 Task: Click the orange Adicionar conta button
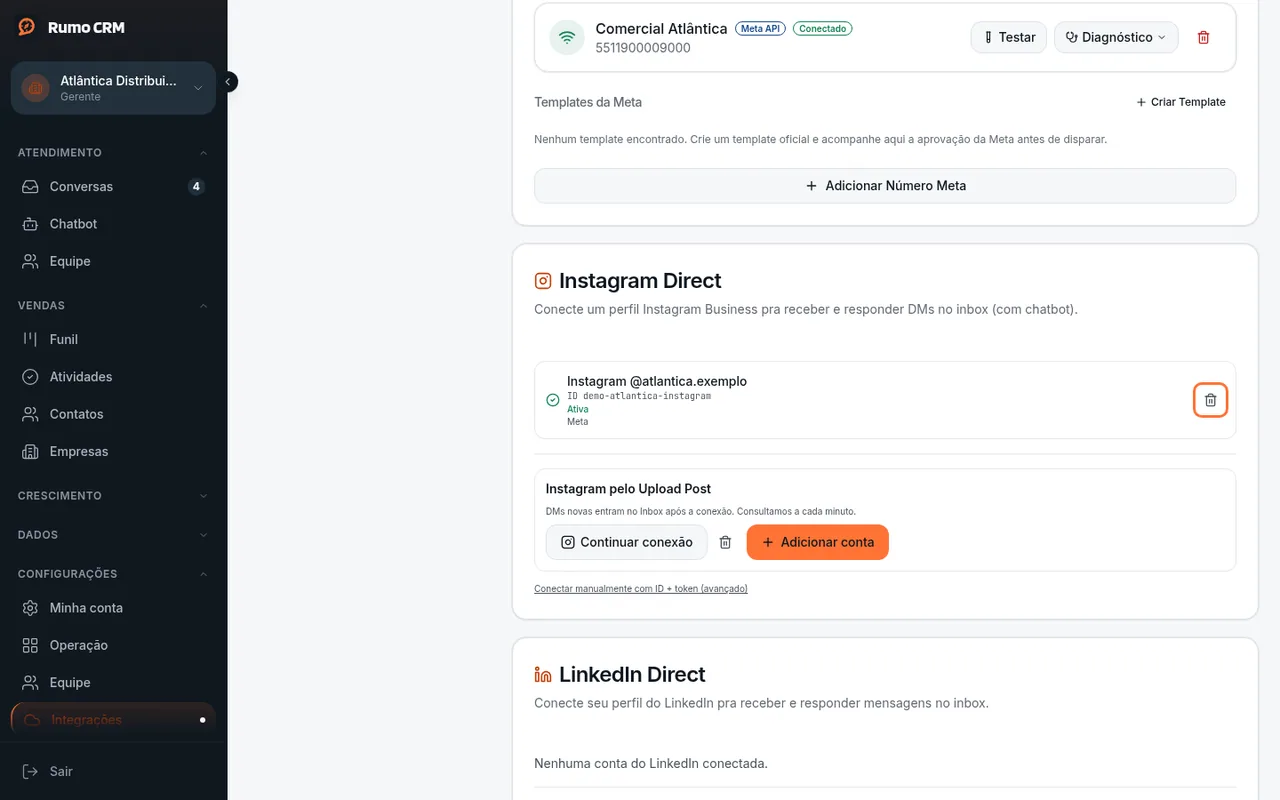pyautogui.click(x=817, y=542)
